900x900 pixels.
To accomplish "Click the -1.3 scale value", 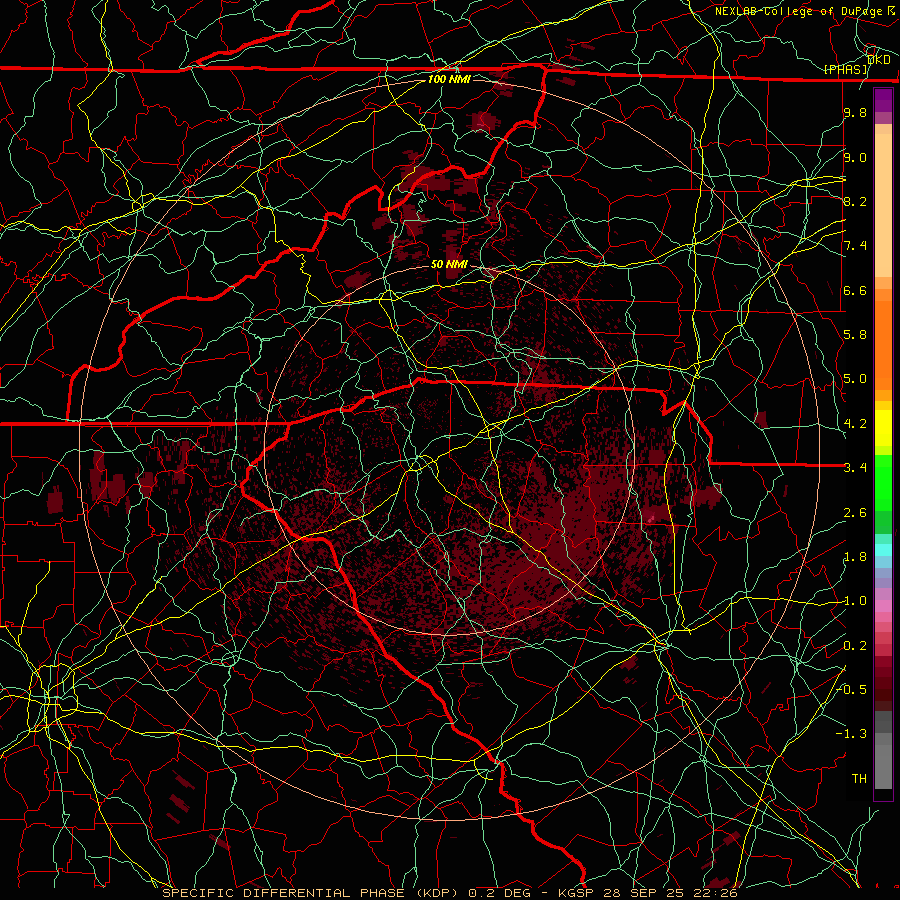I will [851, 735].
